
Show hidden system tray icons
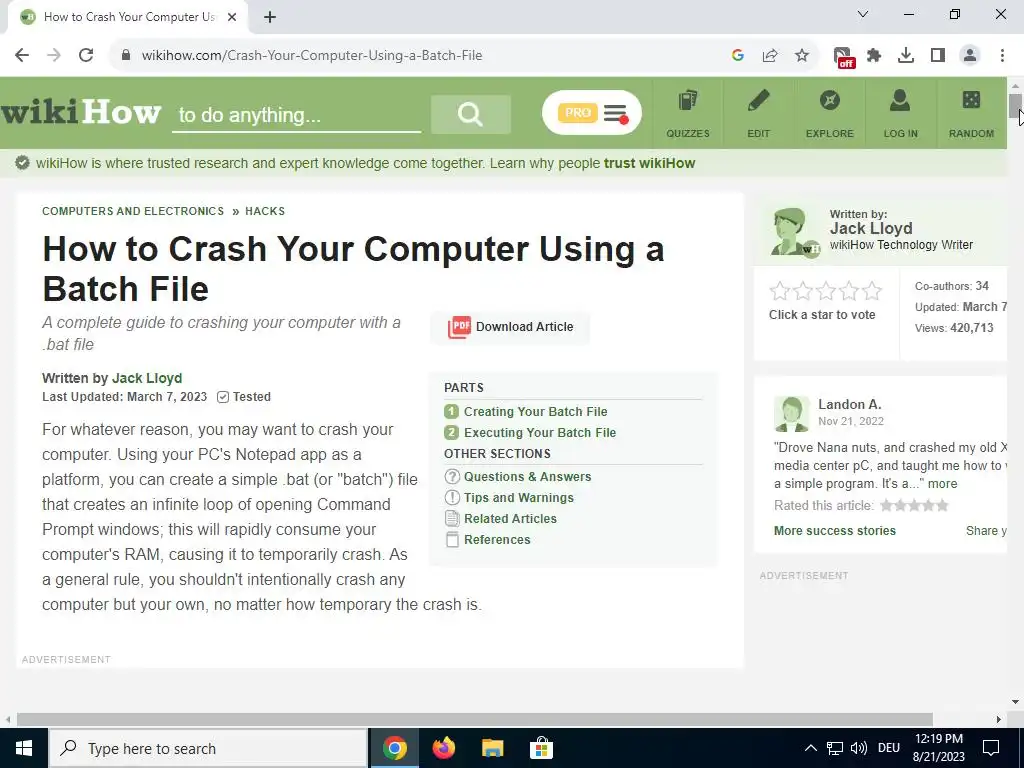point(810,748)
